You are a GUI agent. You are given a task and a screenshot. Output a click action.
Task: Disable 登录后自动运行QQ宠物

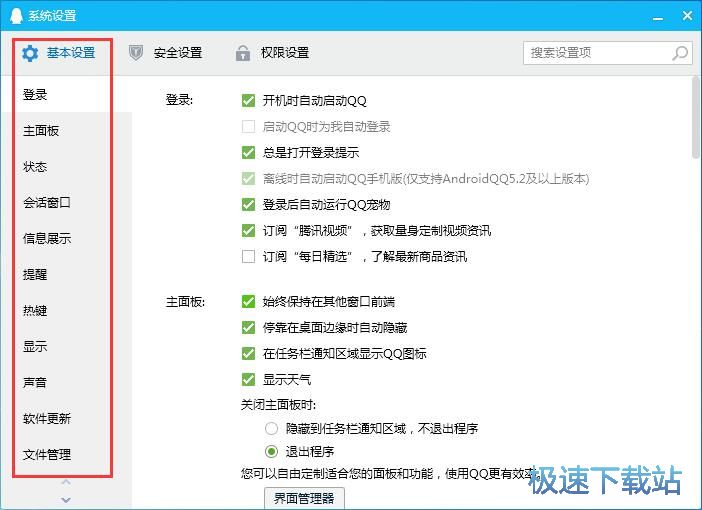click(x=248, y=205)
